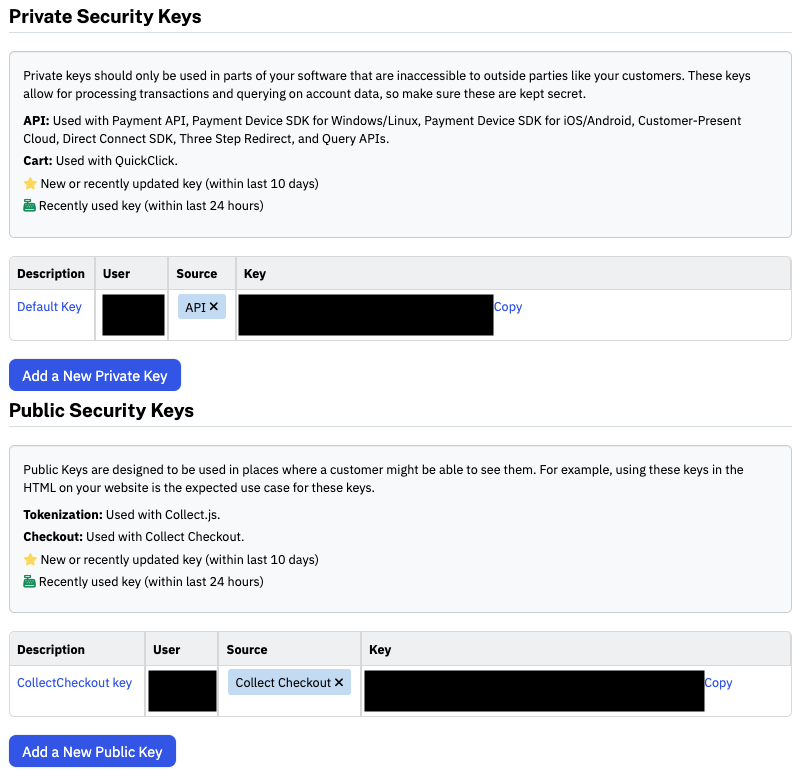Select the API source tag label
807x782 pixels.
coord(196,307)
